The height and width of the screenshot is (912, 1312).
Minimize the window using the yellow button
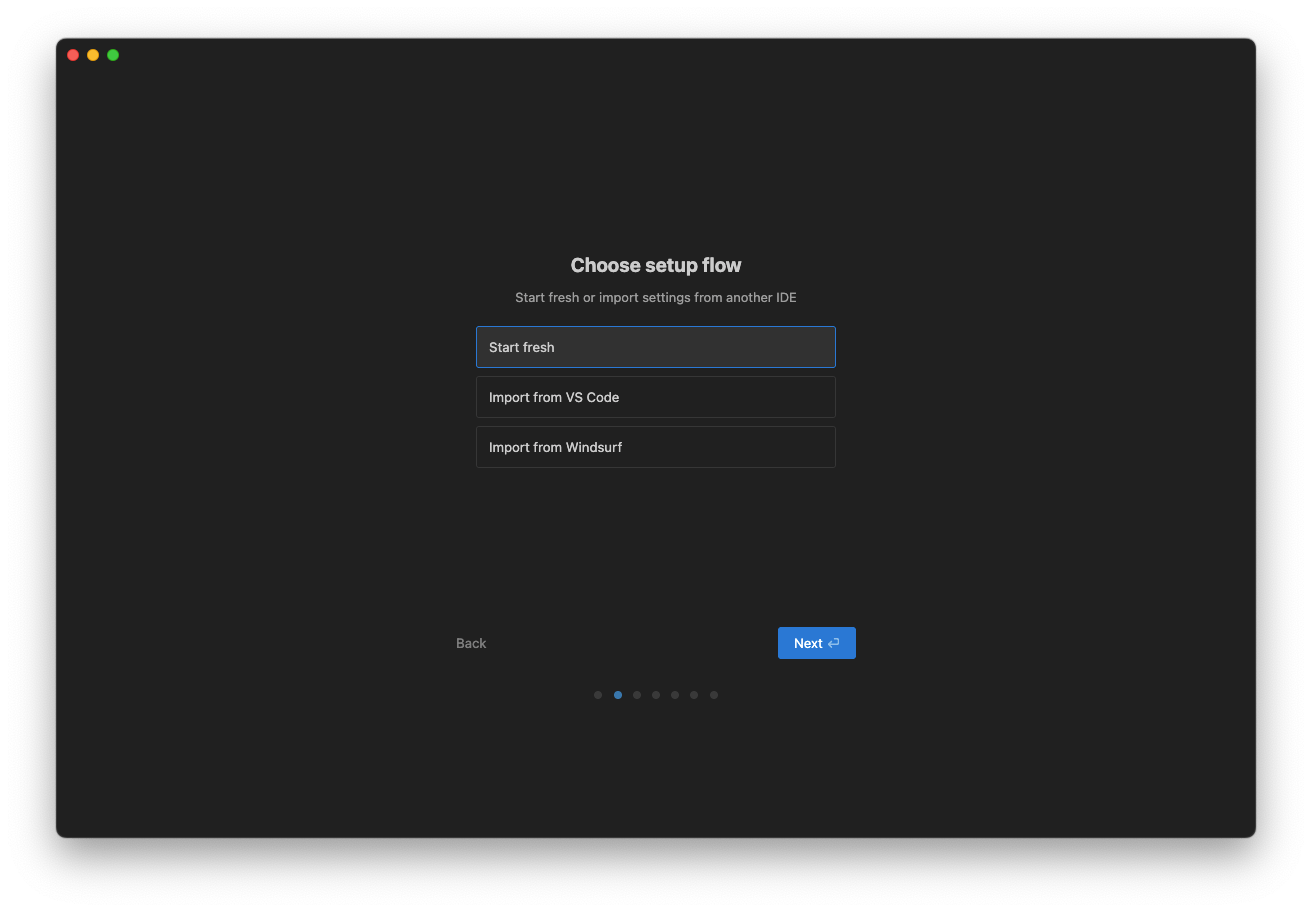click(93, 55)
